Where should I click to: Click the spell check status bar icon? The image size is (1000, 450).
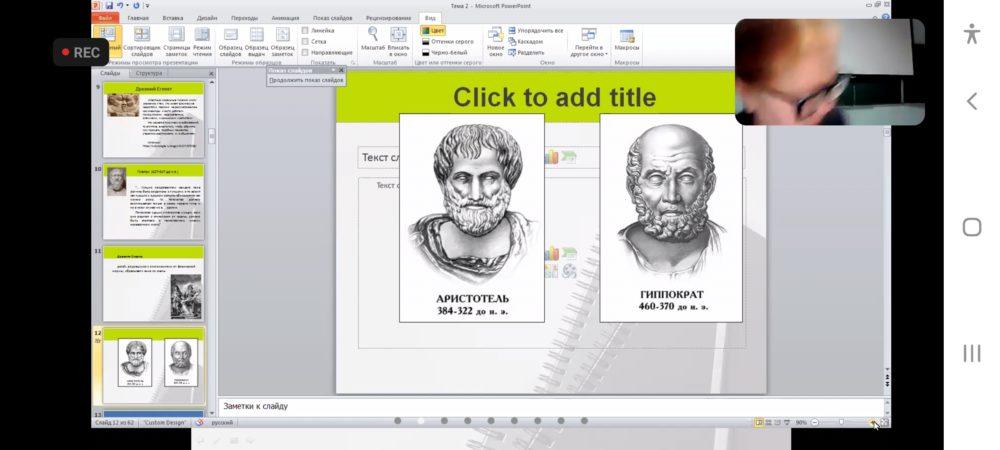tap(200, 423)
